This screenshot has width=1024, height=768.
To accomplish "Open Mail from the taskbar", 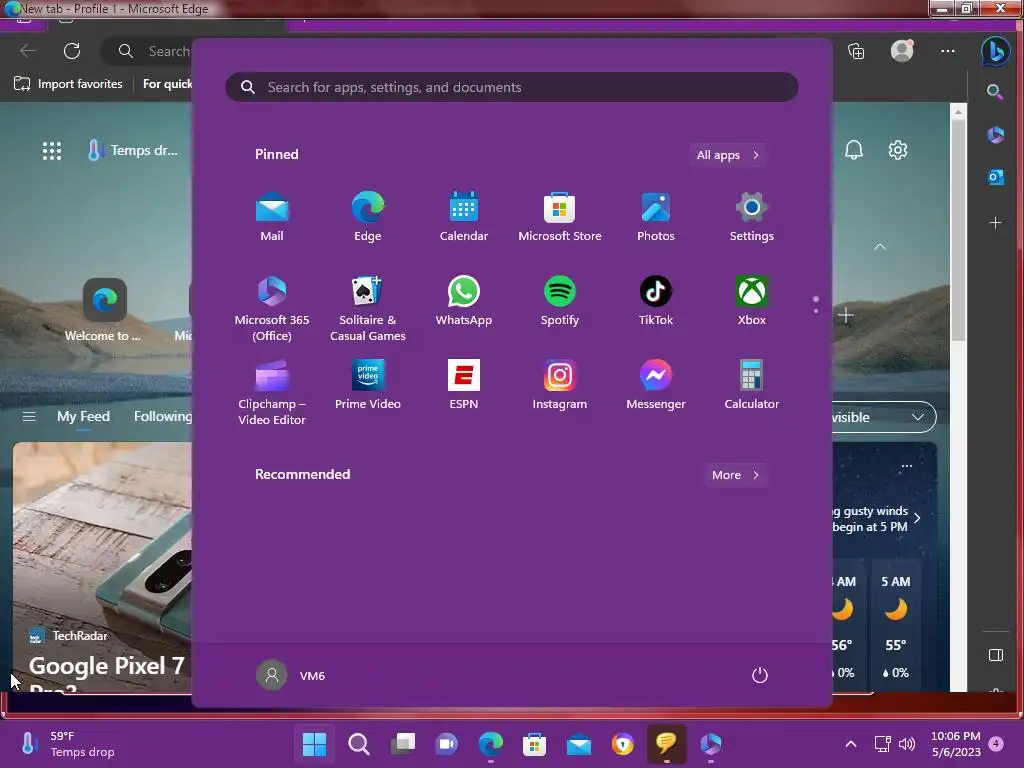I will click(579, 743).
